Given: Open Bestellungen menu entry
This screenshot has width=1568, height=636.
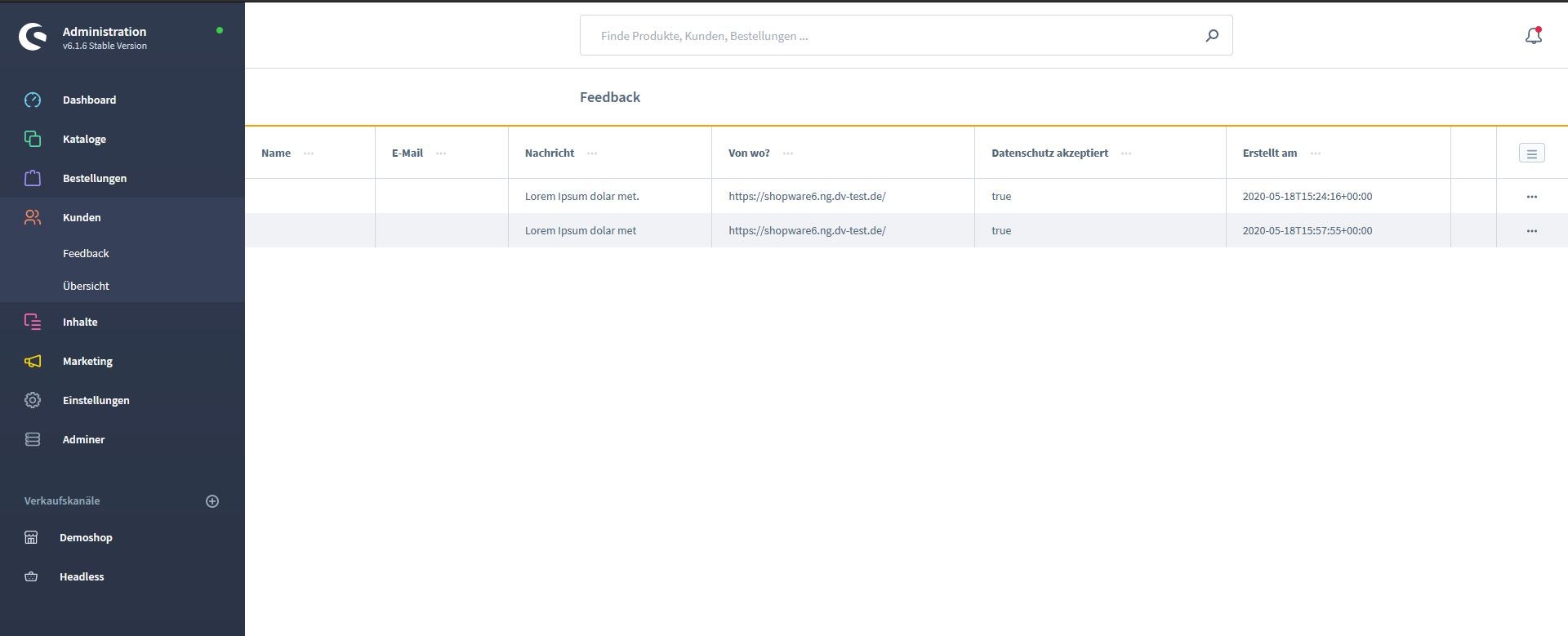Looking at the screenshot, I should point(95,178).
